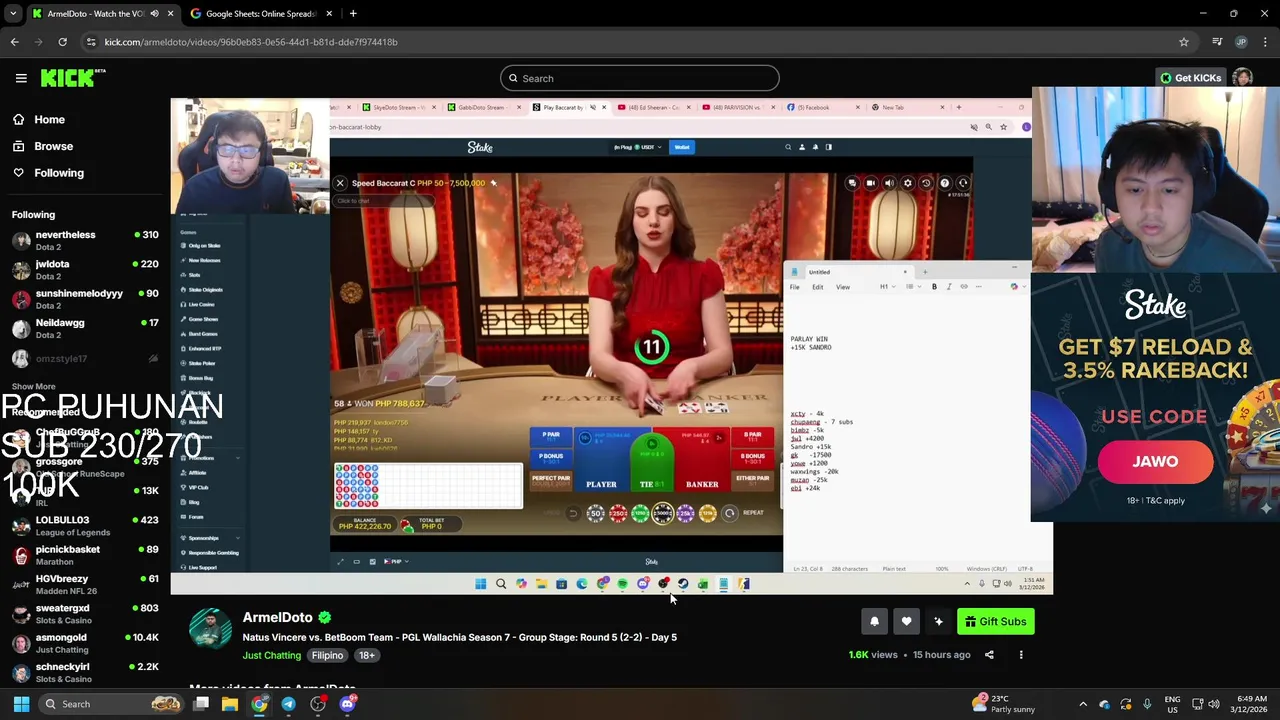
Task: Open Telegram from the taskbar
Action: coord(288,704)
